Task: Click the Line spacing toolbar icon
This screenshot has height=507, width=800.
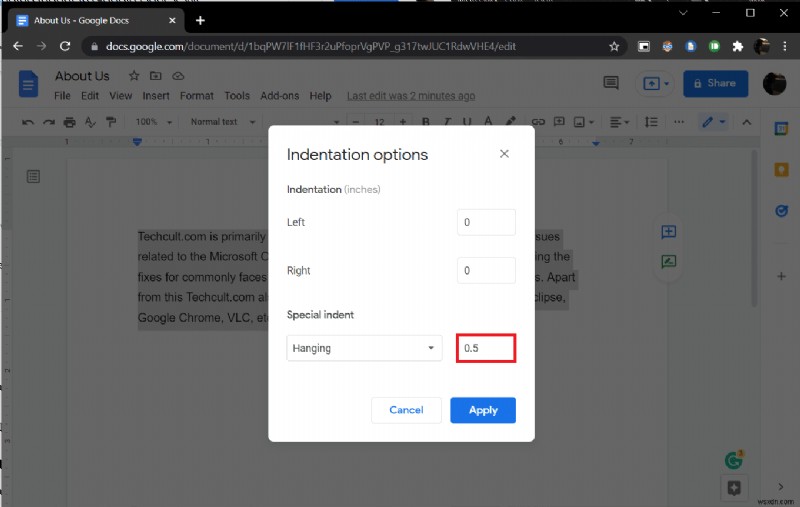Action: tap(651, 122)
